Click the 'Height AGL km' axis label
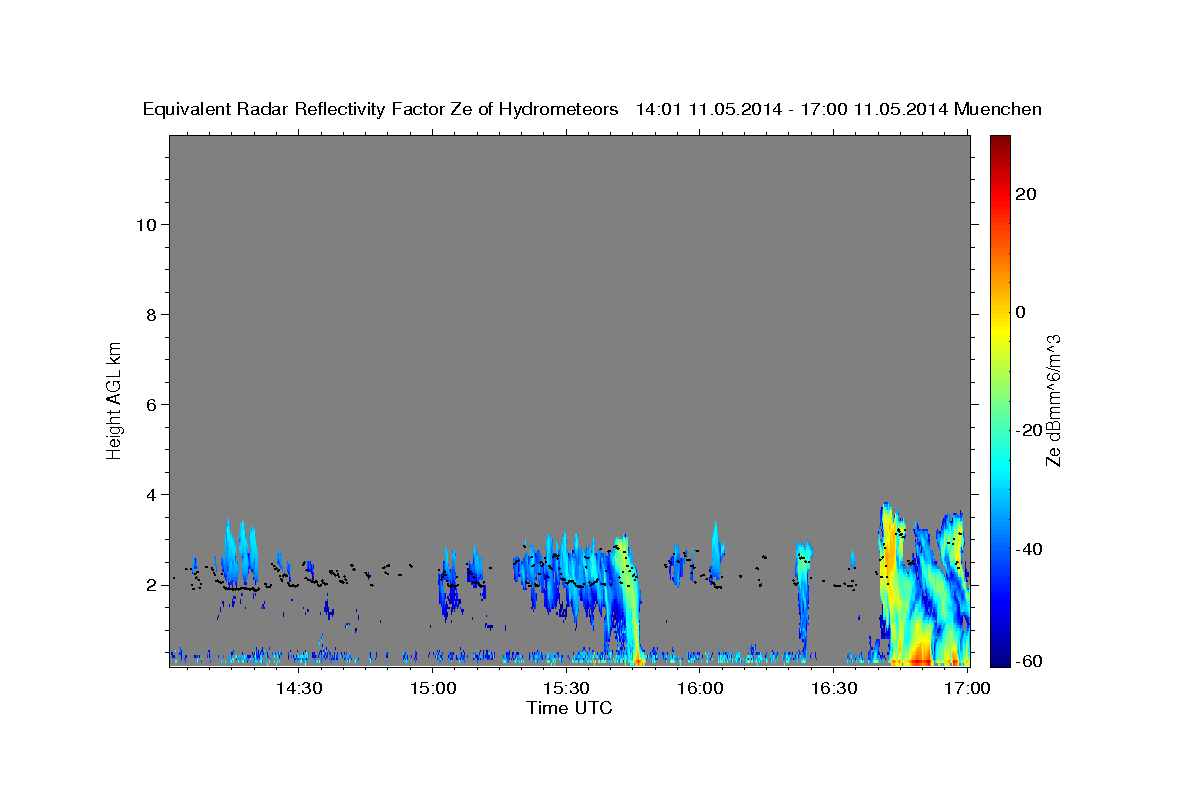Image resolution: width=1200 pixels, height=800 pixels. tap(114, 400)
